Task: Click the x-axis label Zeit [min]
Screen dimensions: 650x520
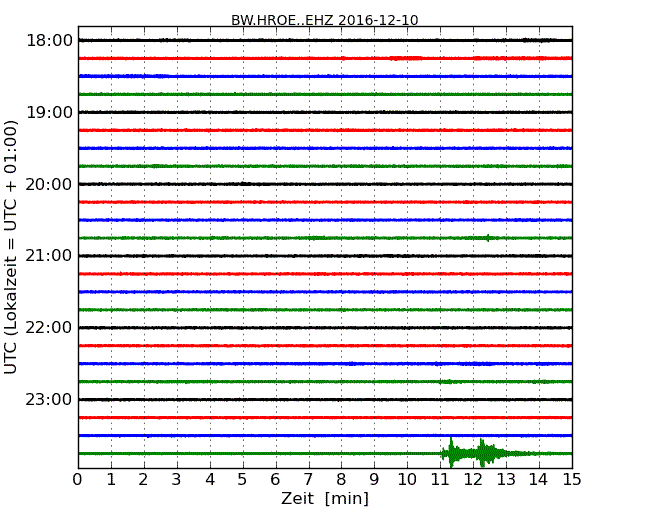Action: click(325, 498)
